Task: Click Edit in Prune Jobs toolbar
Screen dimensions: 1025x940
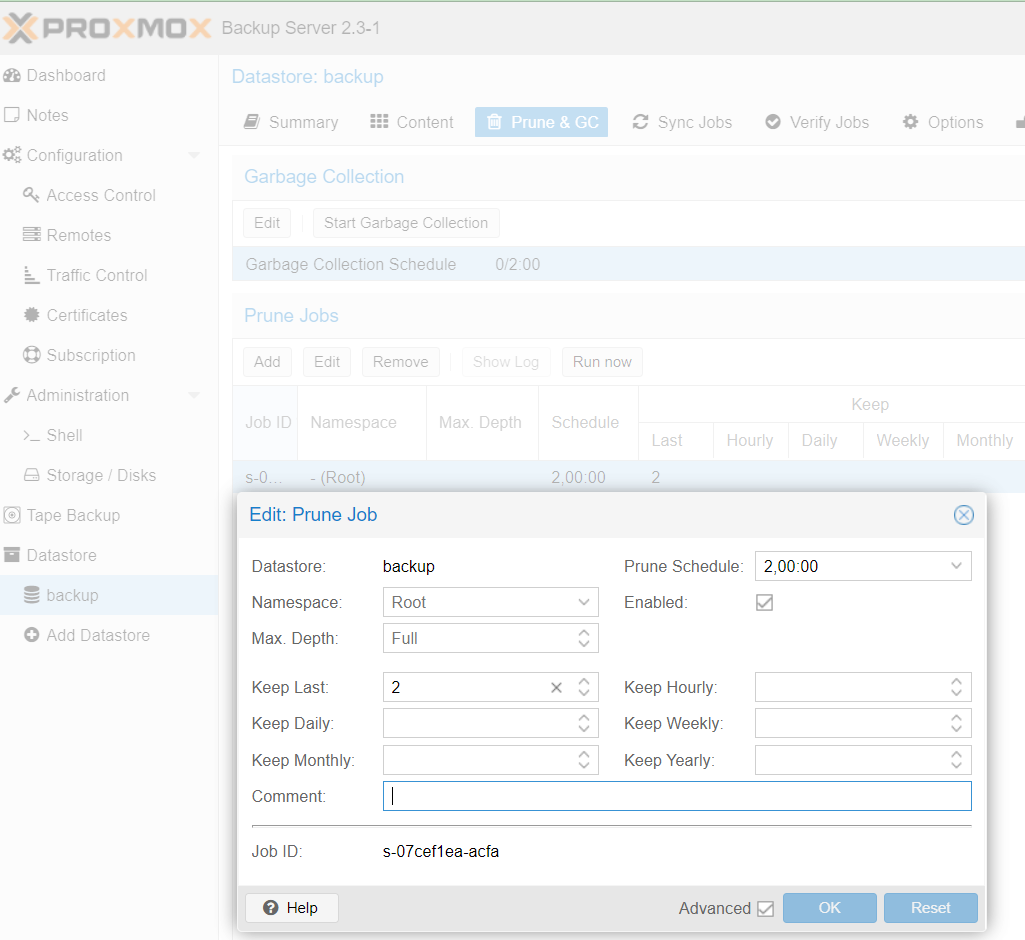Action: point(327,362)
